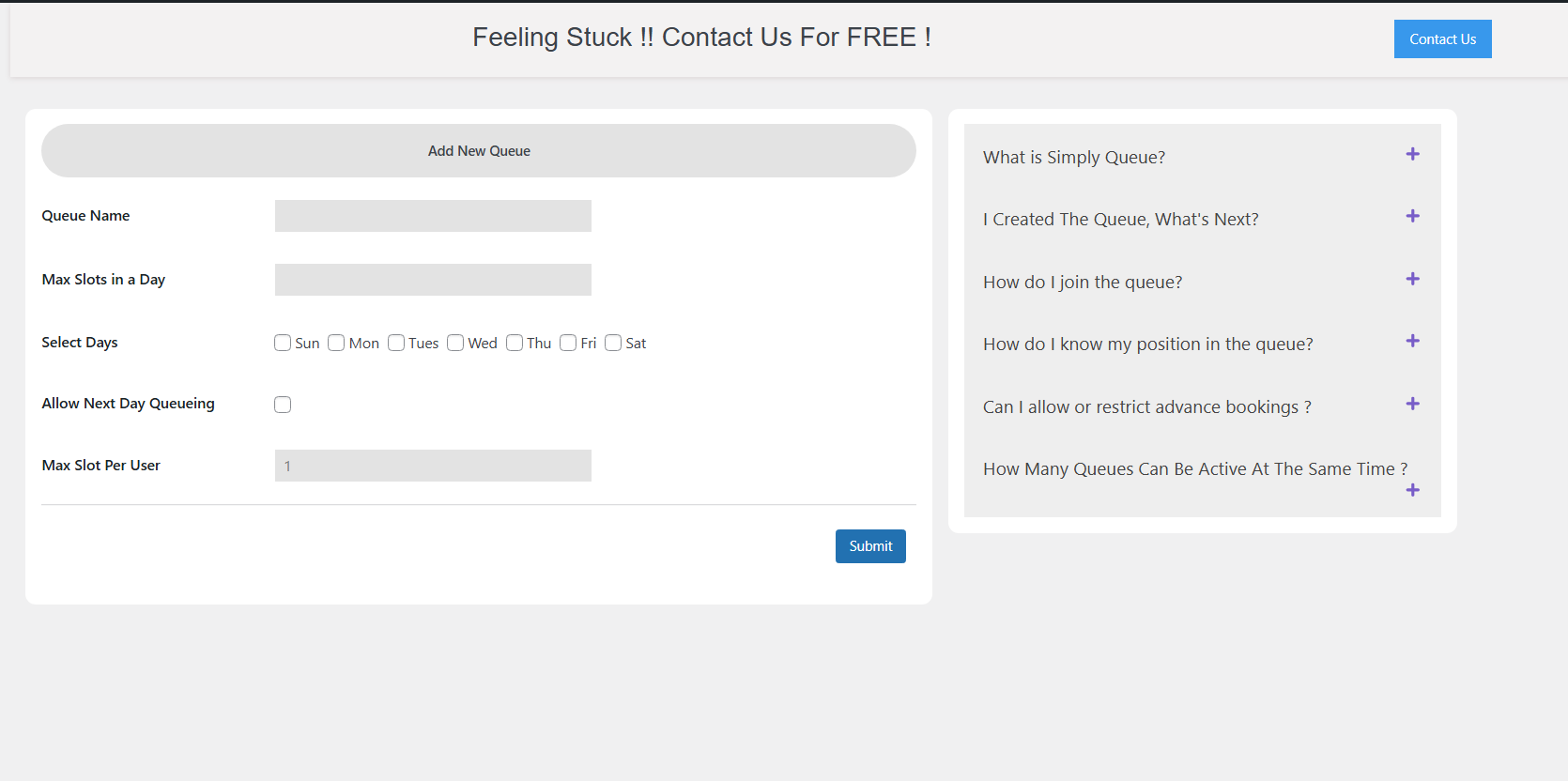Focus the Queue Name input field
The width and height of the screenshot is (1568, 781).
click(433, 216)
